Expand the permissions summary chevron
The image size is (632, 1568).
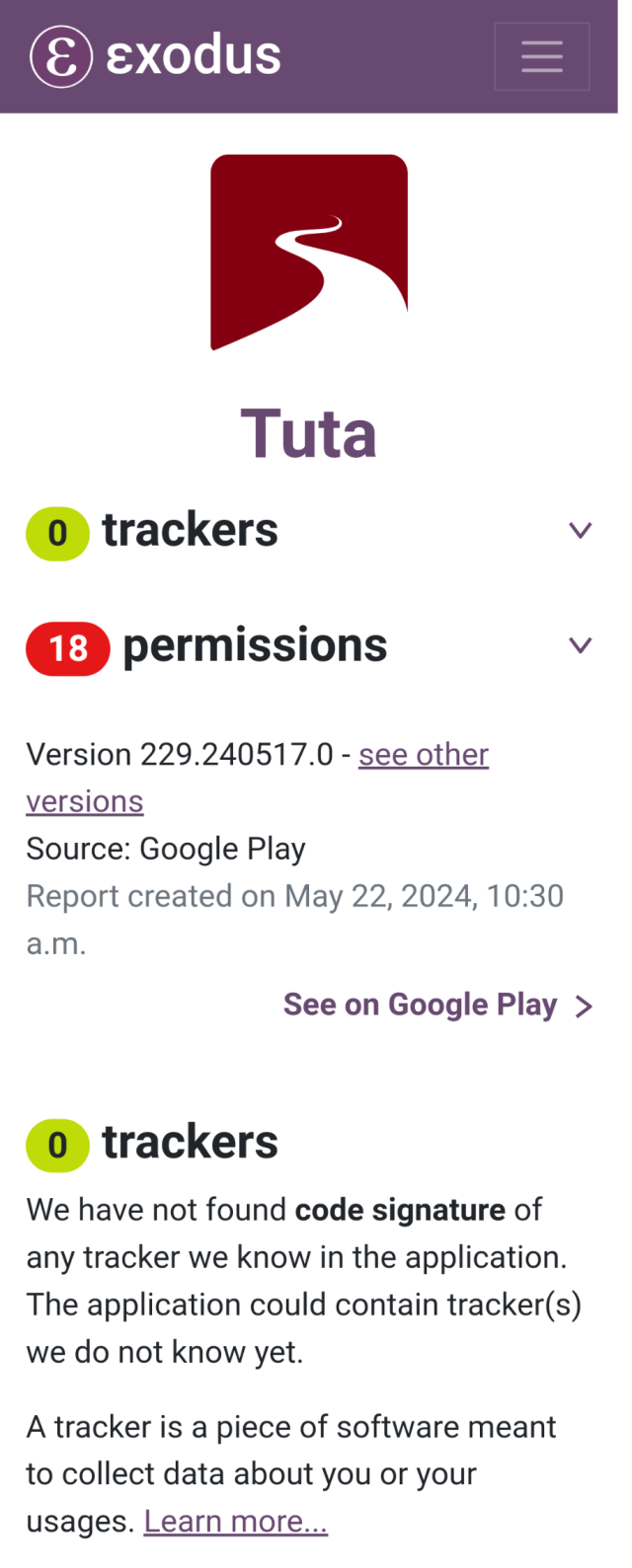(x=581, y=645)
